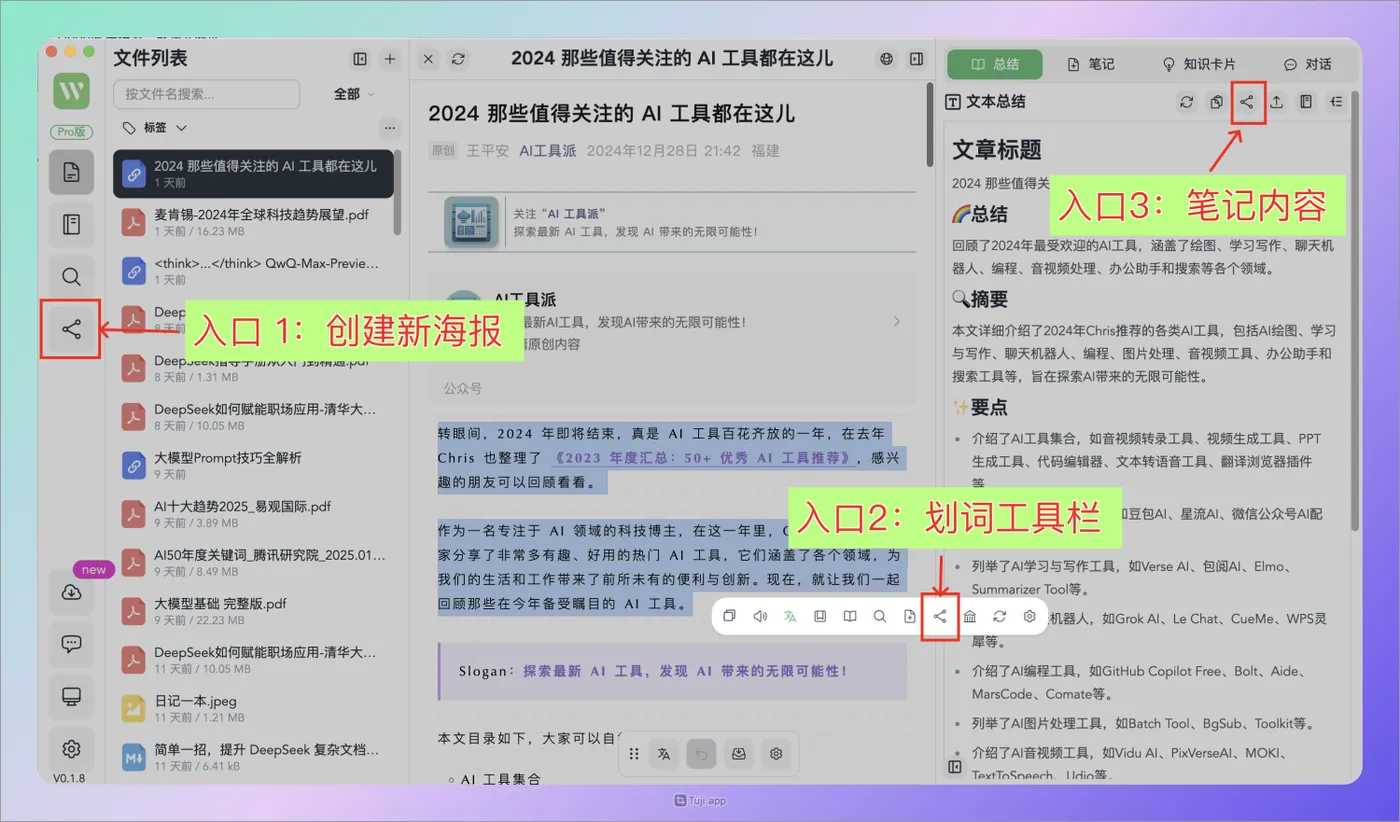Switch to the 对话 tab
Screen dimensions: 1400x822
coord(1308,64)
